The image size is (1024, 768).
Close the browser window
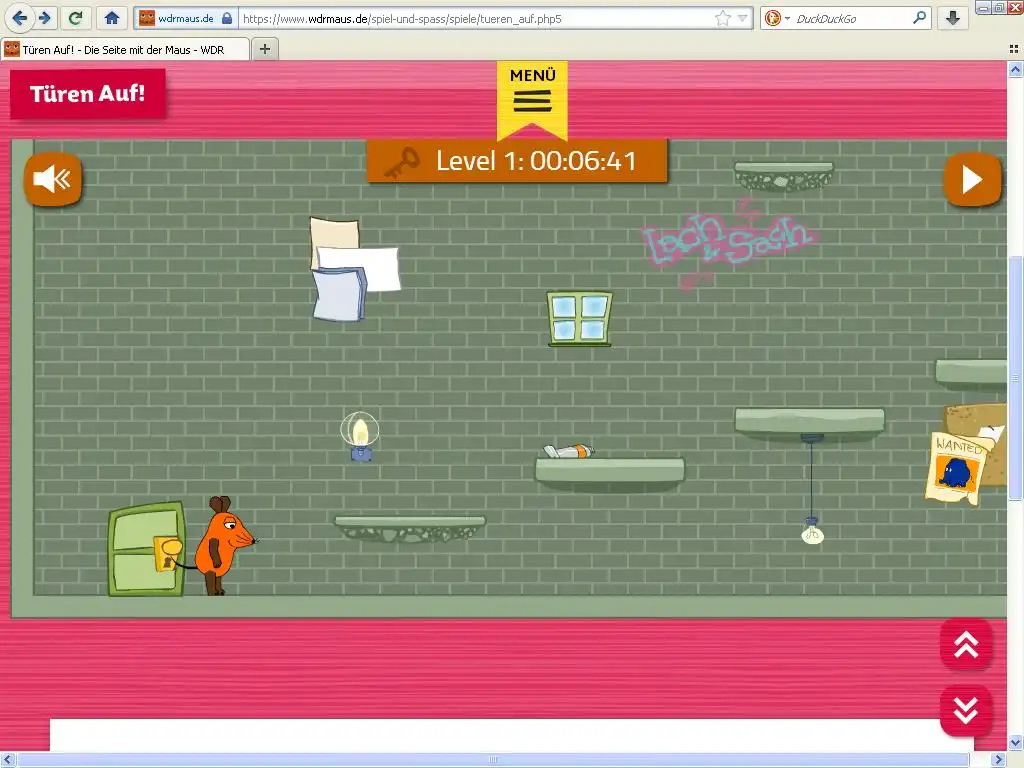(x=1016, y=8)
